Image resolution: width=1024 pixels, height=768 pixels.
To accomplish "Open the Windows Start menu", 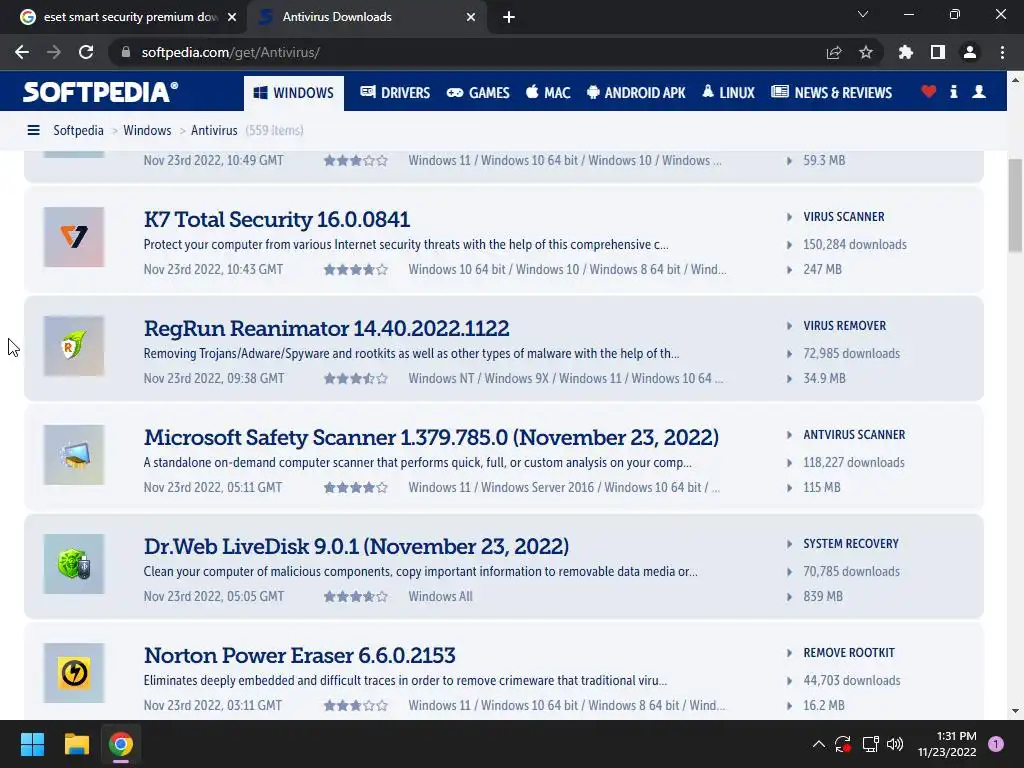I will pyautogui.click(x=32, y=744).
